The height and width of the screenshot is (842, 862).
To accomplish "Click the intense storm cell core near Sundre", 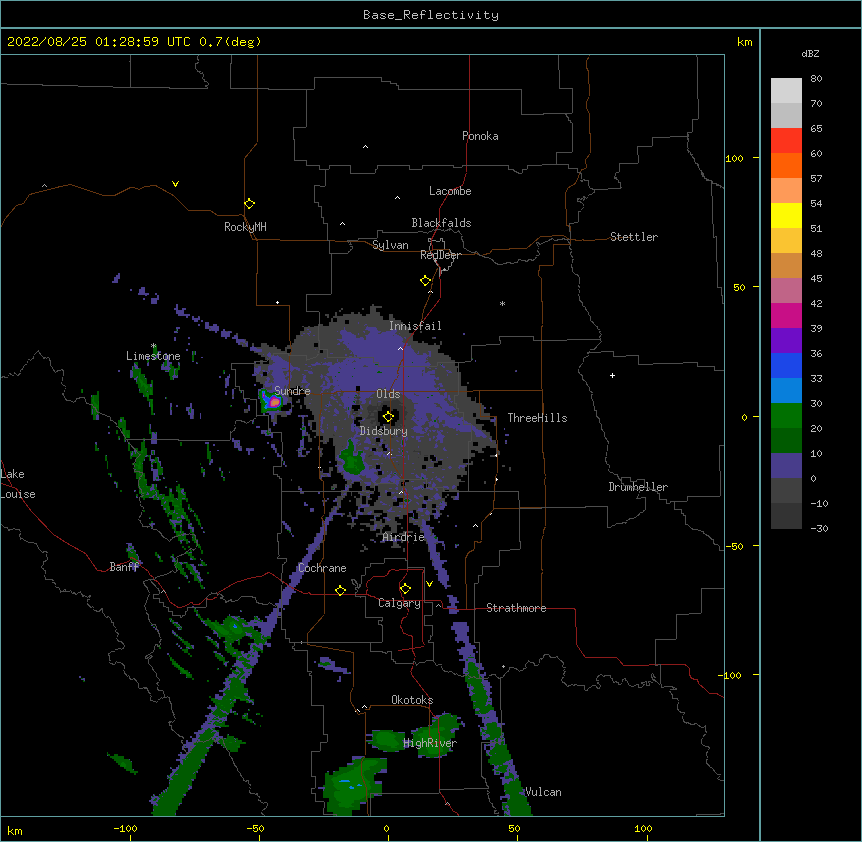I will (274, 403).
